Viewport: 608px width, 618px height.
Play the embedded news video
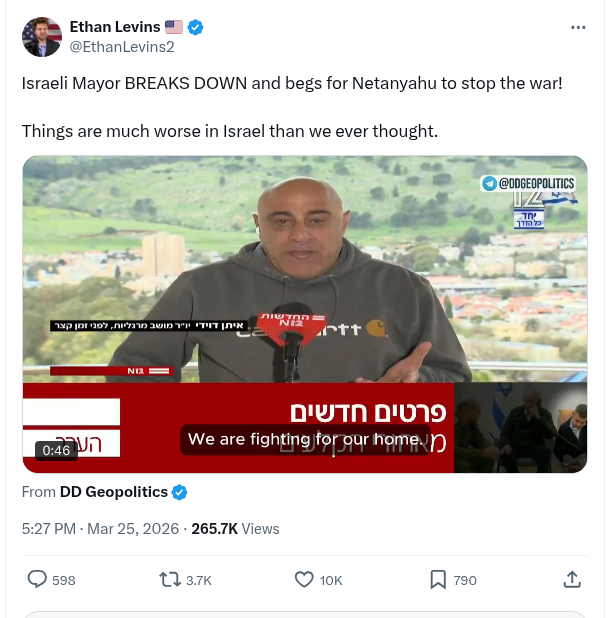[305, 314]
